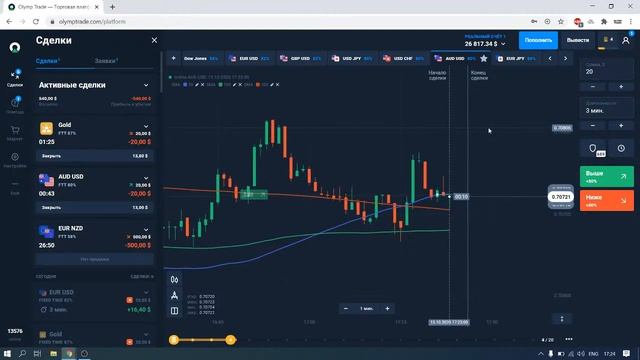The width and height of the screenshot is (640, 360).
Task: Click the Вывести withdraw button
Action: [x=578, y=40]
